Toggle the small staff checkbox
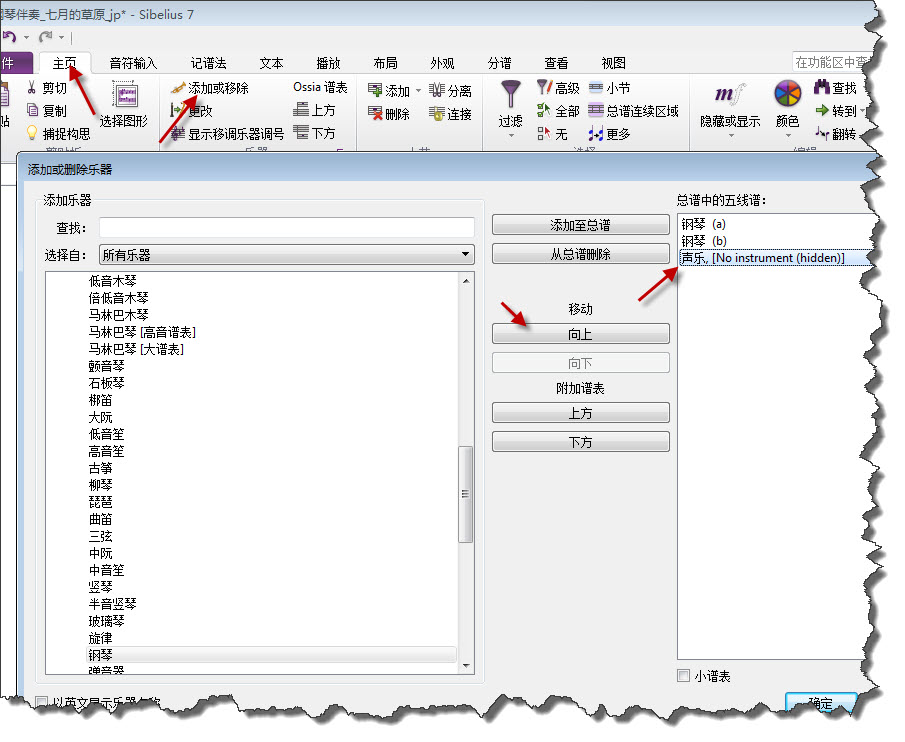905x742 pixels. tap(684, 676)
